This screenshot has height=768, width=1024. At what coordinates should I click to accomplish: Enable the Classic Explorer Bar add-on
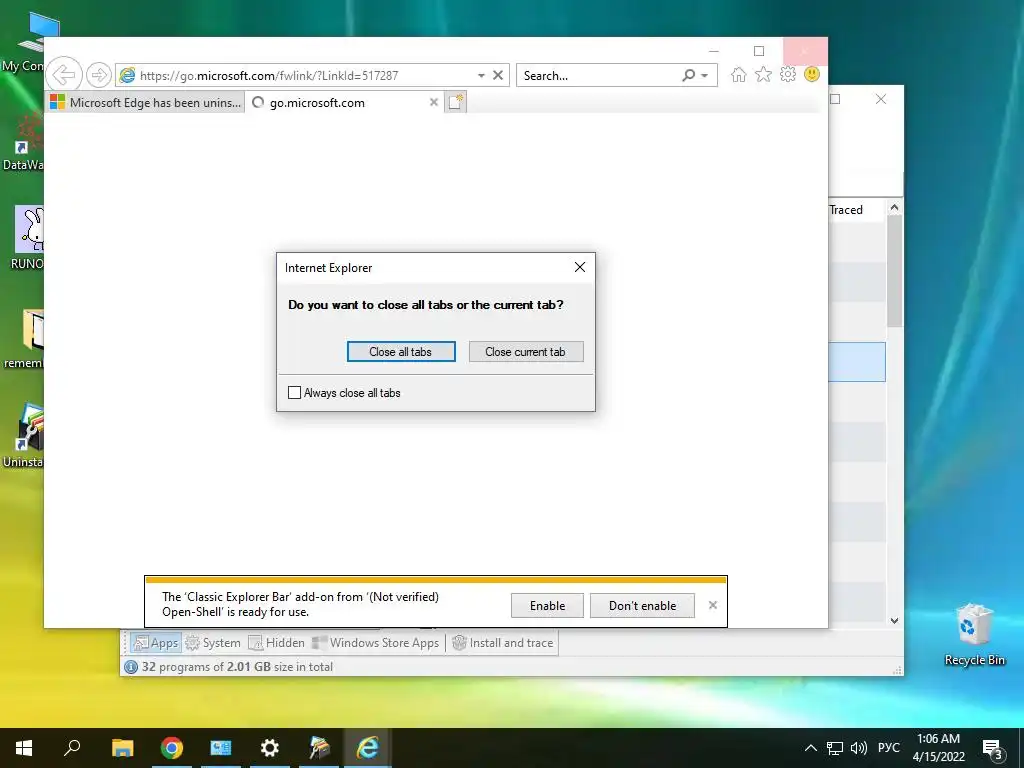(x=547, y=605)
